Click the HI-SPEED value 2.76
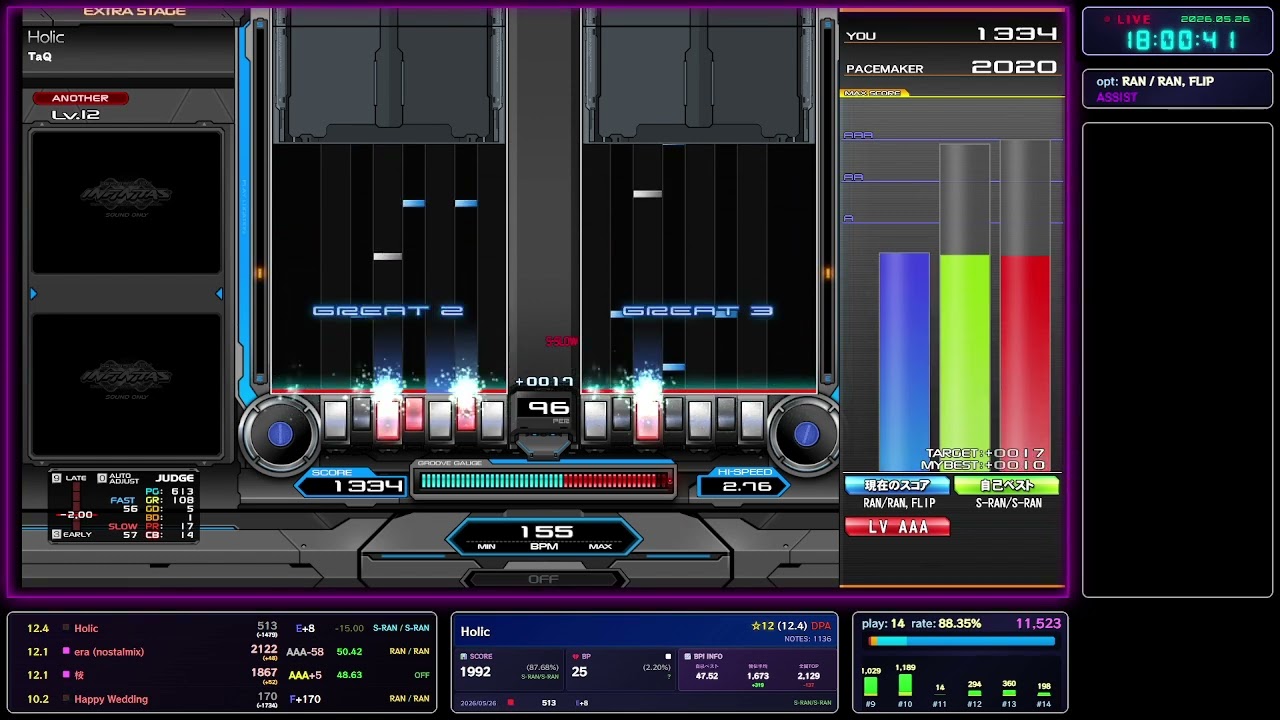 (747, 487)
